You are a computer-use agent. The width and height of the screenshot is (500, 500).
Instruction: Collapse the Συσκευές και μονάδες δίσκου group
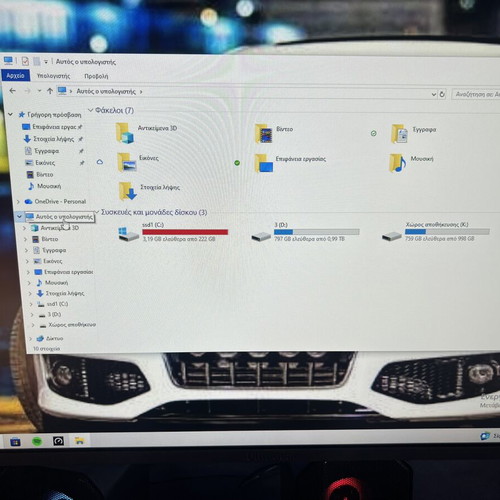click(97, 212)
